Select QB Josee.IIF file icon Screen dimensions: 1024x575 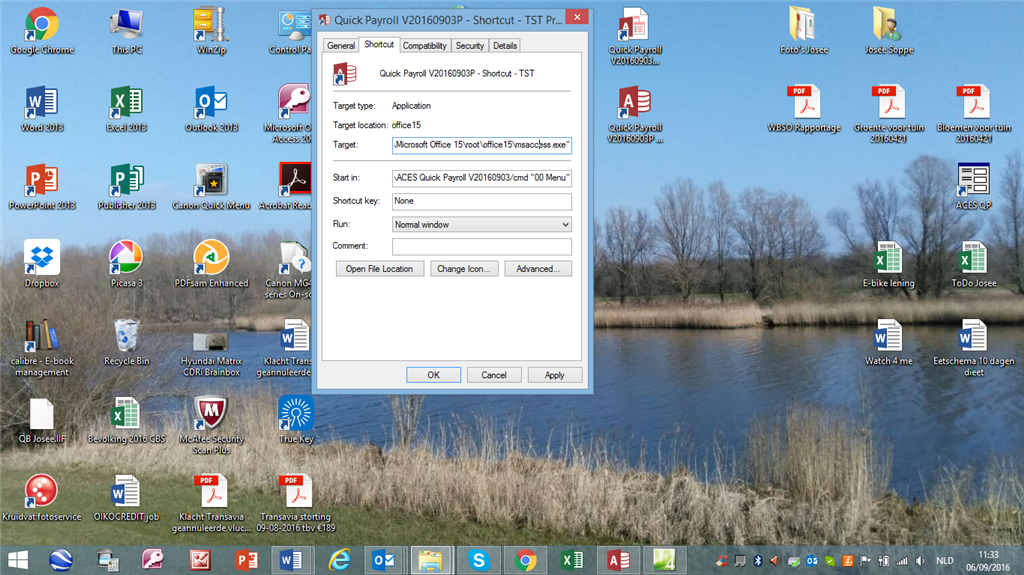pyautogui.click(x=42, y=419)
